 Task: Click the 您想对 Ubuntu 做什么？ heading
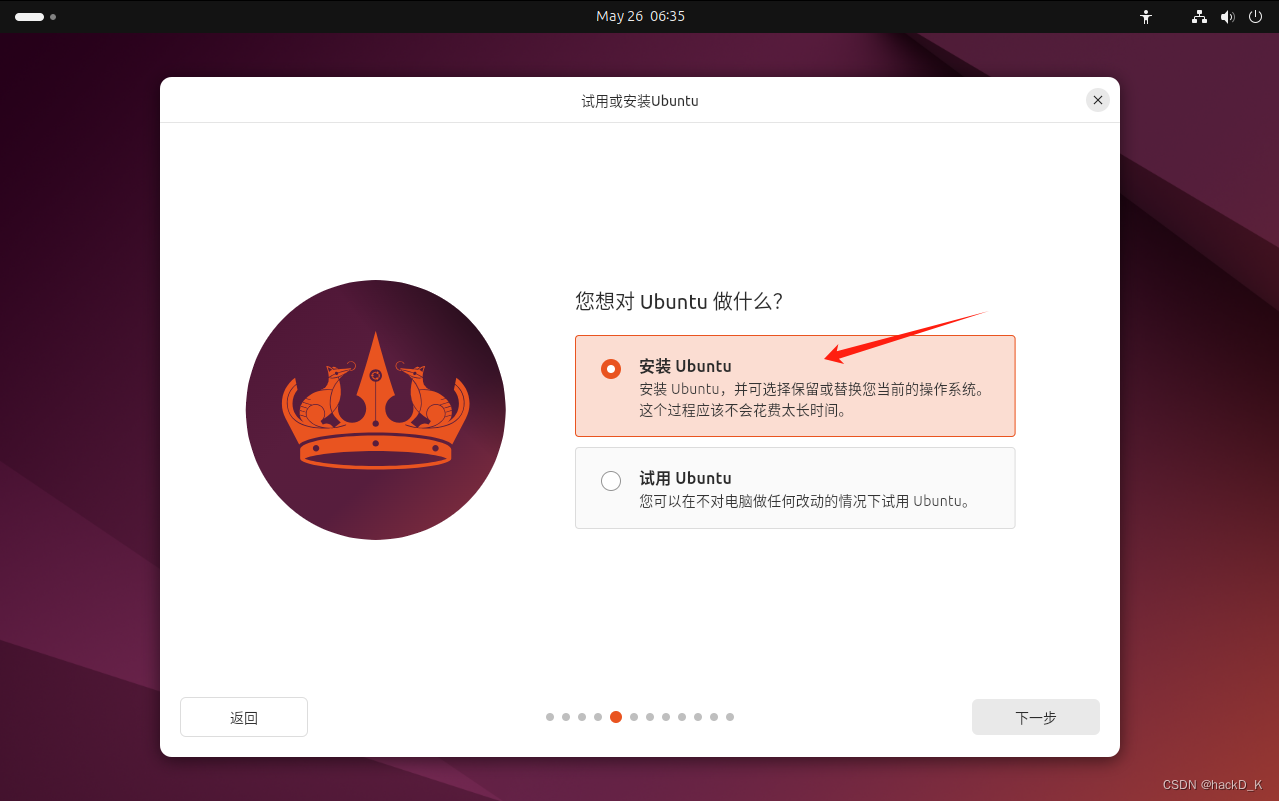tap(679, 301)
